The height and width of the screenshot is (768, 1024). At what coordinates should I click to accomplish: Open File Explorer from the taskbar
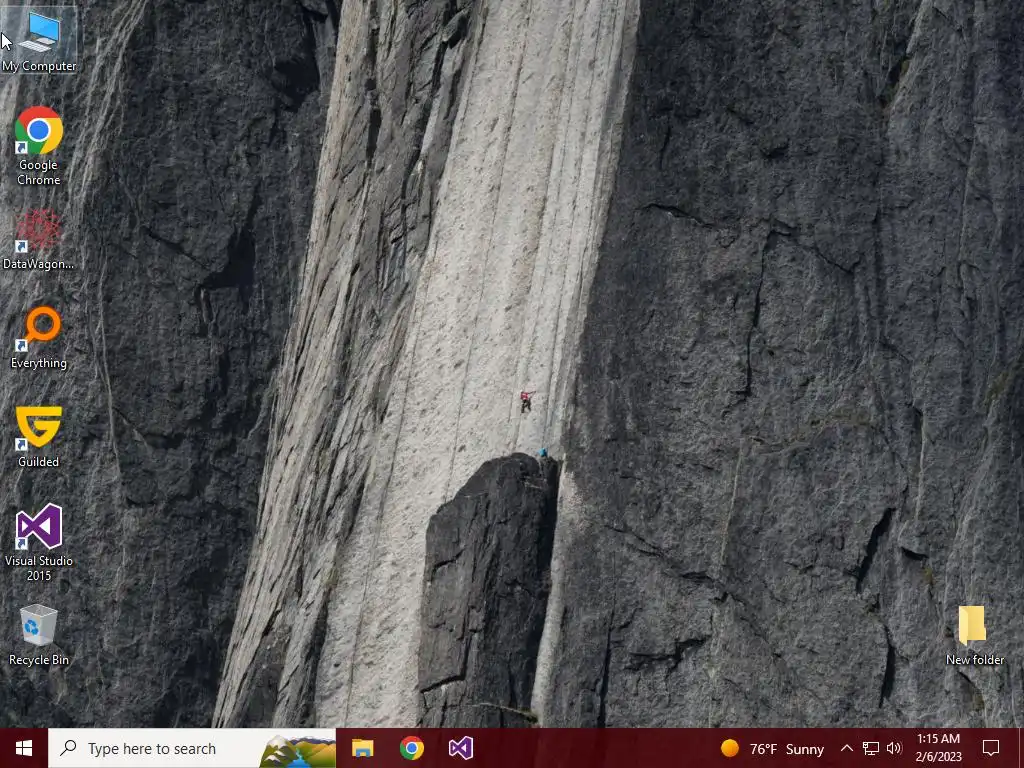pyautogui.click(x=362, y=748)
